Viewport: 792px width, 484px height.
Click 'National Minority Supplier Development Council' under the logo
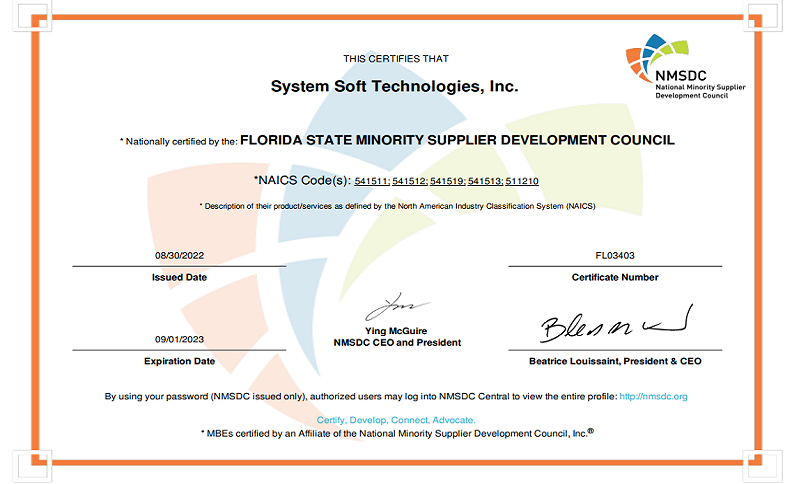(700, 91)
